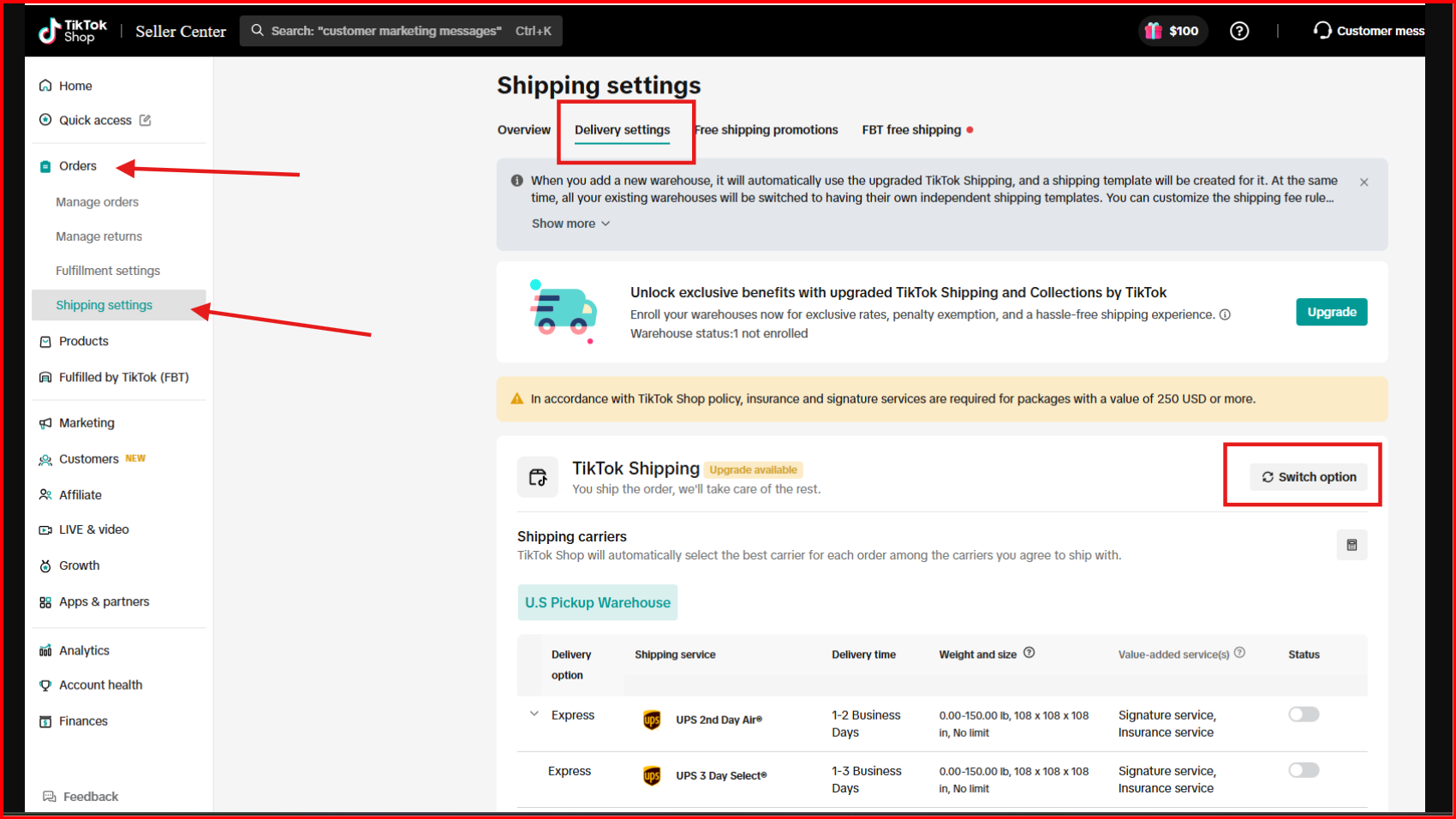Click the Orders clipboard icon
Image resolution: width=1456 pixels, height=819 pixels.
45,166
